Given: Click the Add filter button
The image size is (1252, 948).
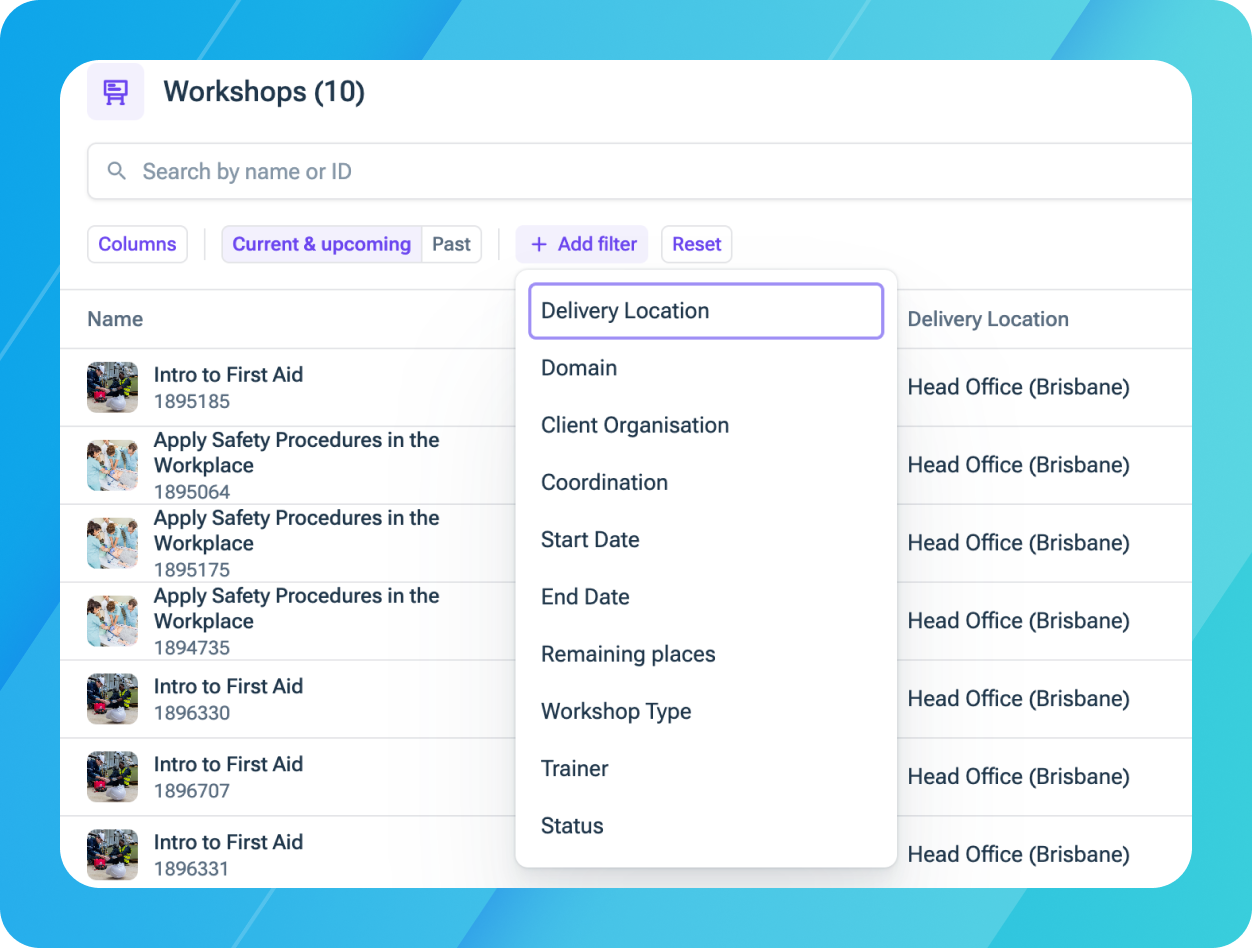Looking at the screenshot, I should (x=583, y=244).
